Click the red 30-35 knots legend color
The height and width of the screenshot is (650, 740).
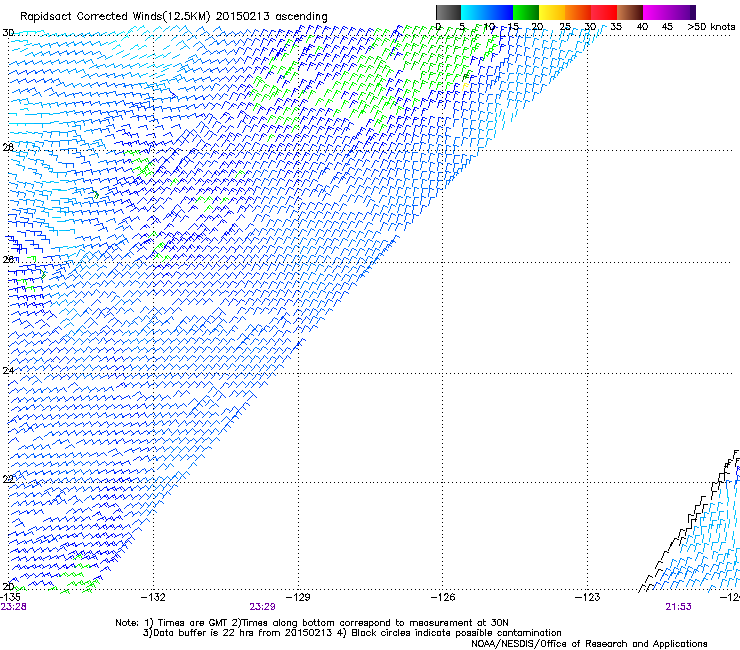point(604,12)
